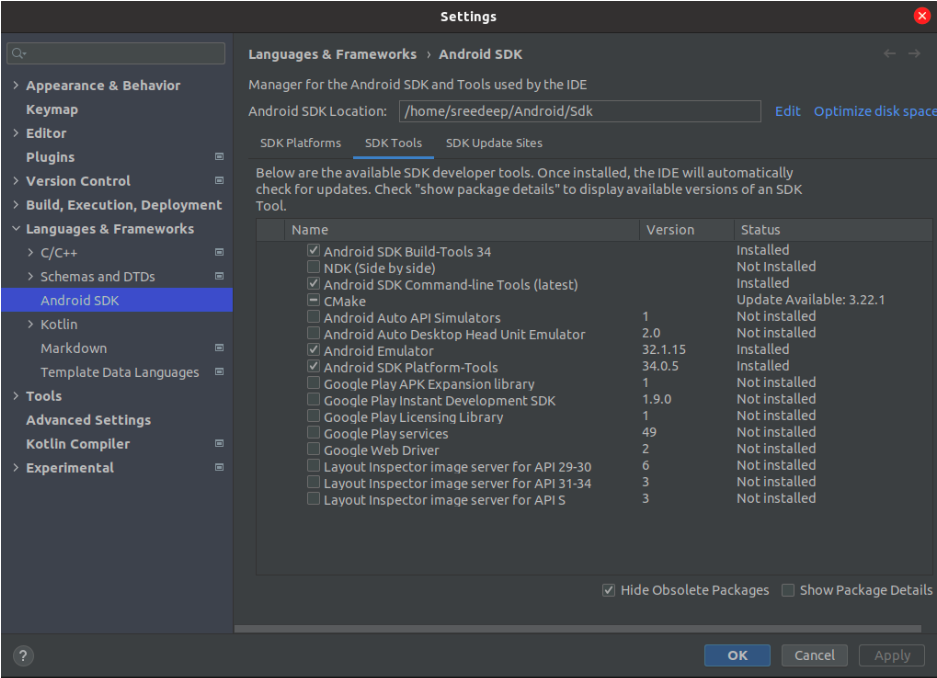937x678 pixels.
Task: Expand Build, Execution, Deployment section
Action: [x=16, y=205]
